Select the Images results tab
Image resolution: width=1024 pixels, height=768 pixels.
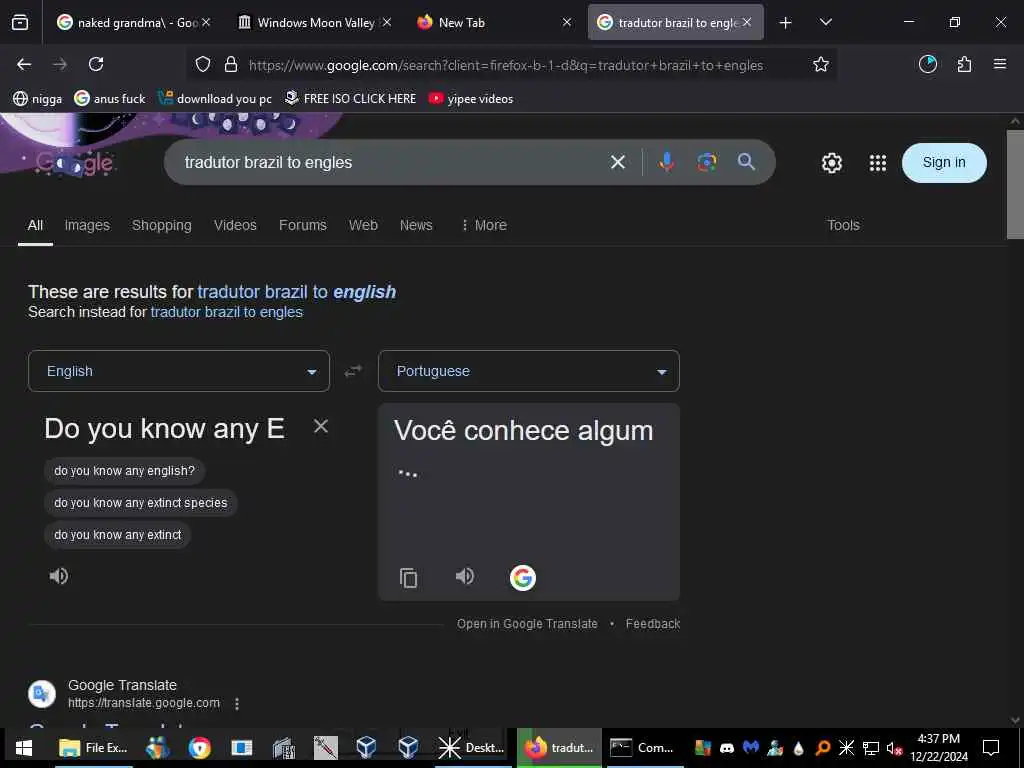pos(87,225)
